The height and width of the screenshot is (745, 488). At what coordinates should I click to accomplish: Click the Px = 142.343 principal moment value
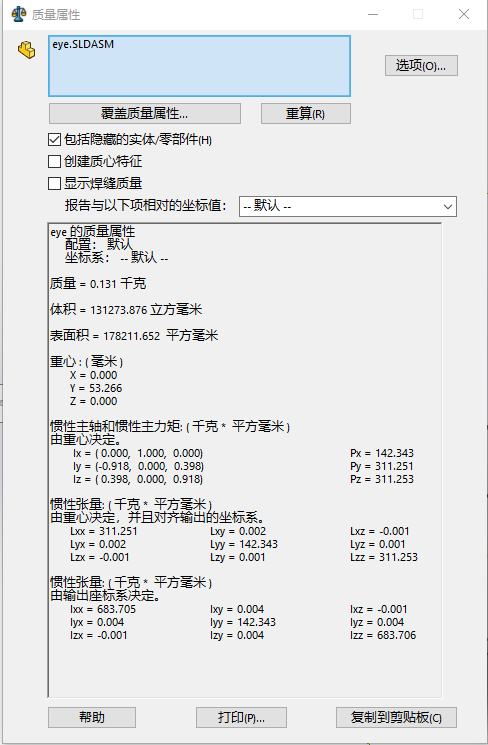click(382, 453)
